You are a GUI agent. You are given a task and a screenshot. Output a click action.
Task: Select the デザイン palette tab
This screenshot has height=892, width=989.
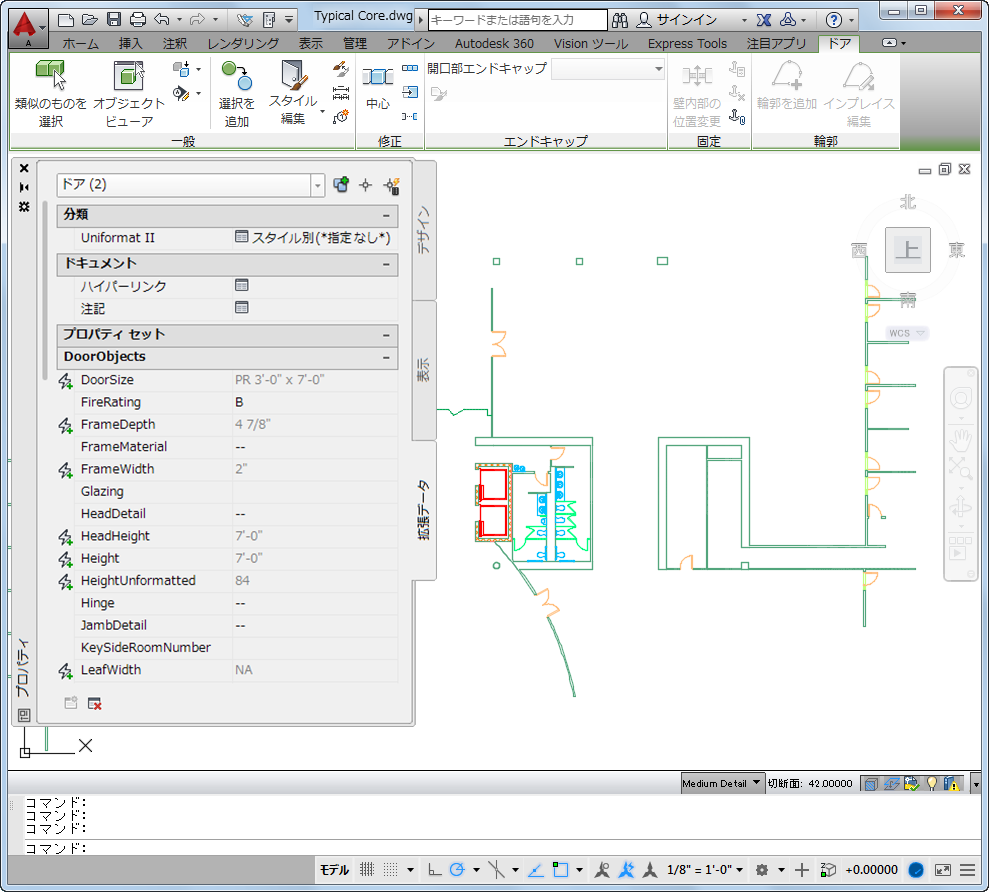coord(424,230)
